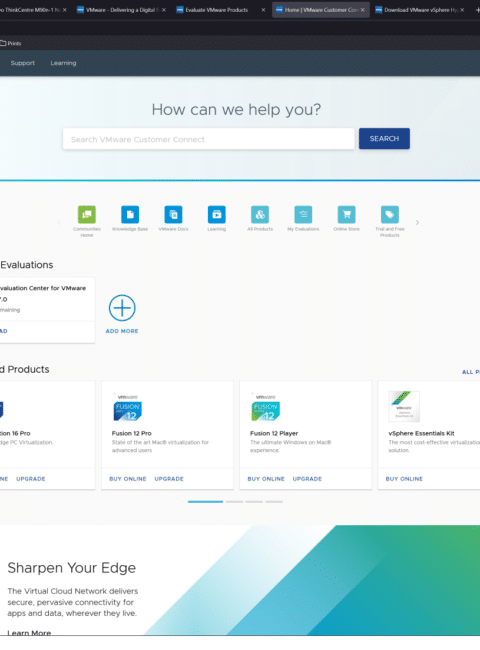Click the Fusion 12 Player product title

[274, 433]
